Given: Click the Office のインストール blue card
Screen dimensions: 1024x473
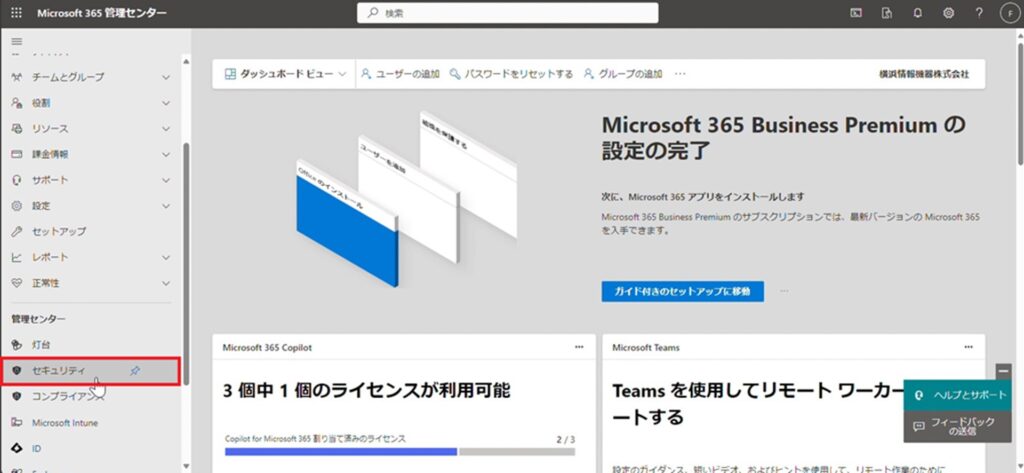Looking at the screenshot, I should click(x=347, y=222).
